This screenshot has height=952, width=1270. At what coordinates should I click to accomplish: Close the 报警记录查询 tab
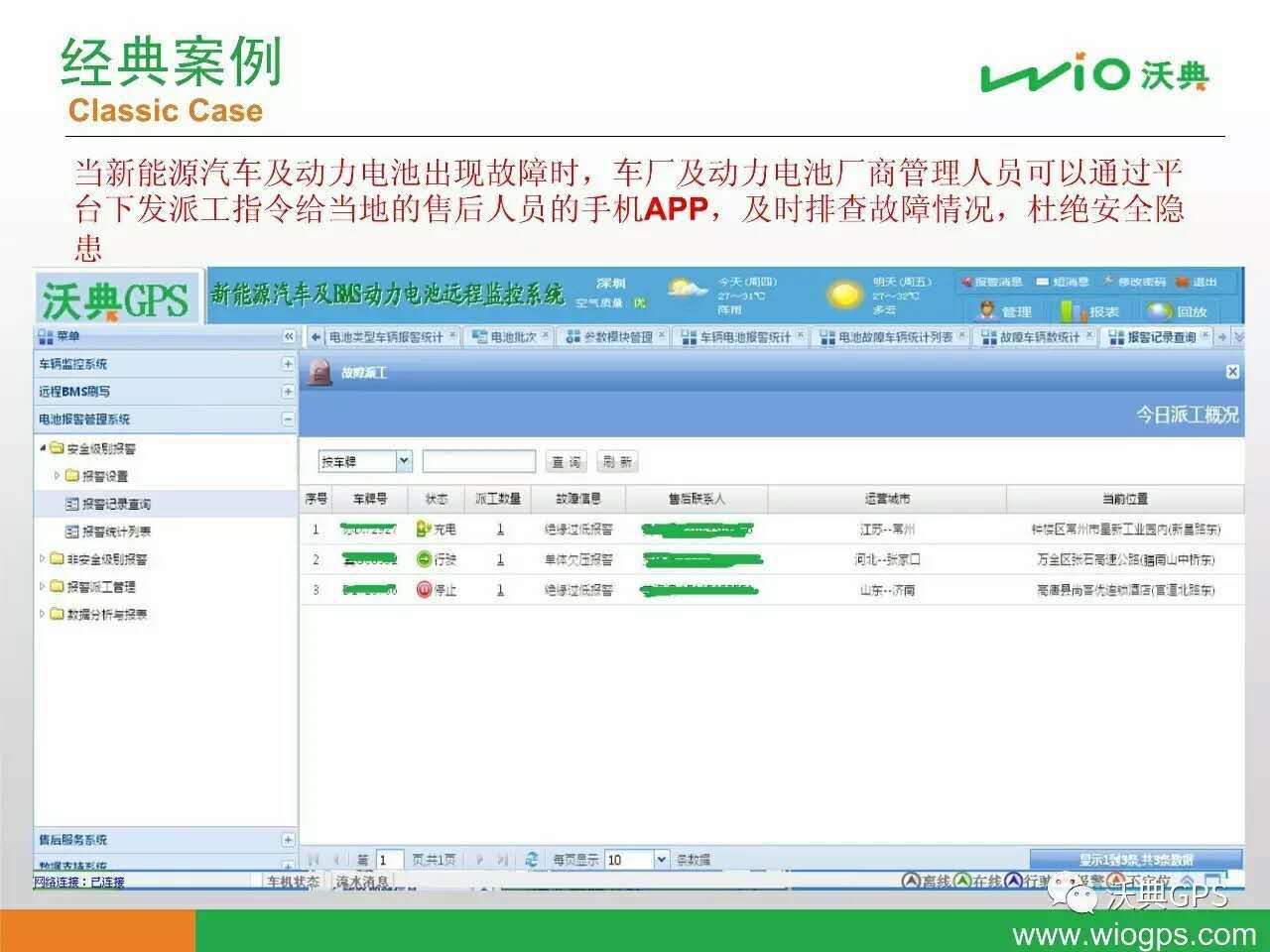coord(1206,335)
